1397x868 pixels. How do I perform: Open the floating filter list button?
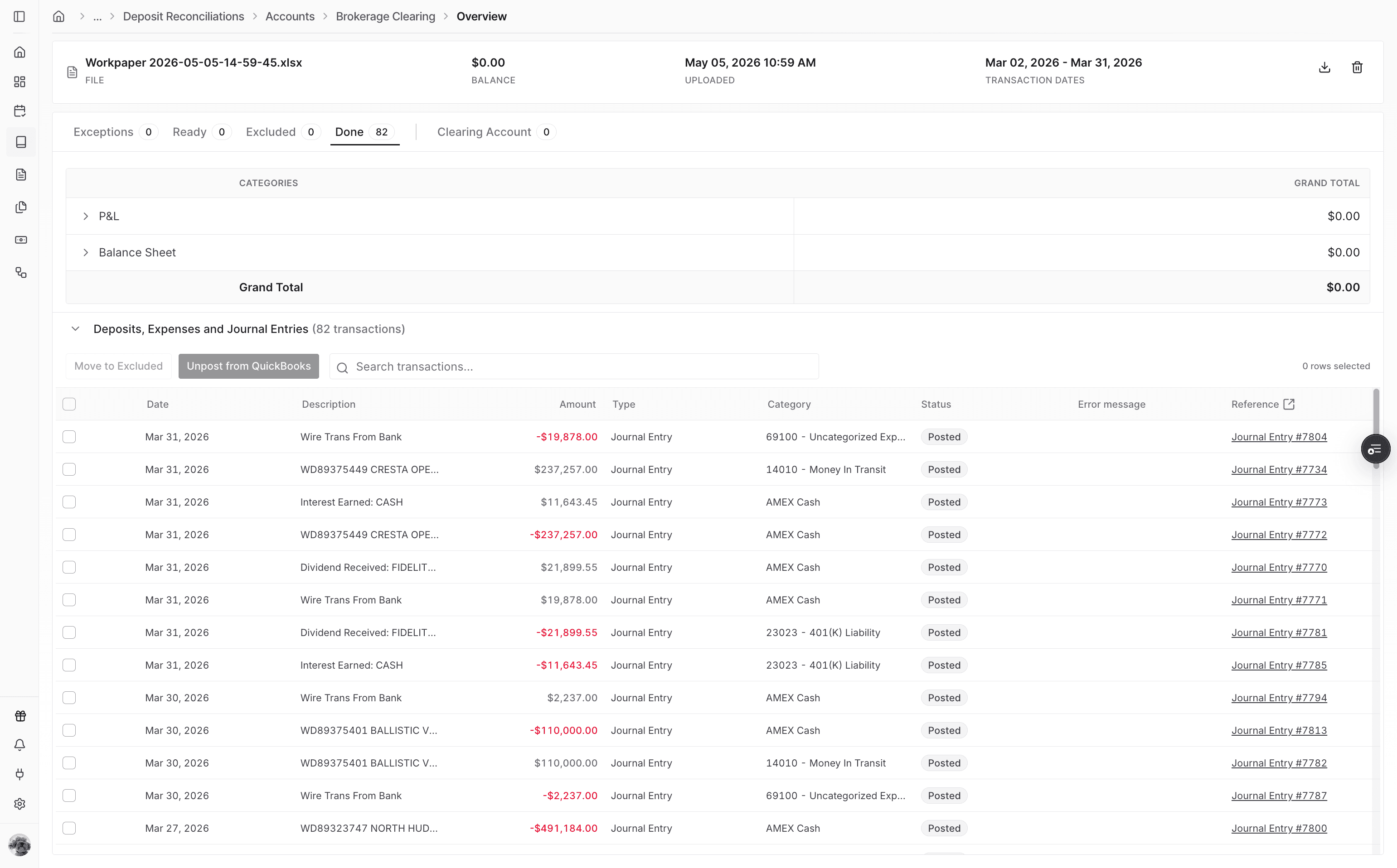1375,449
